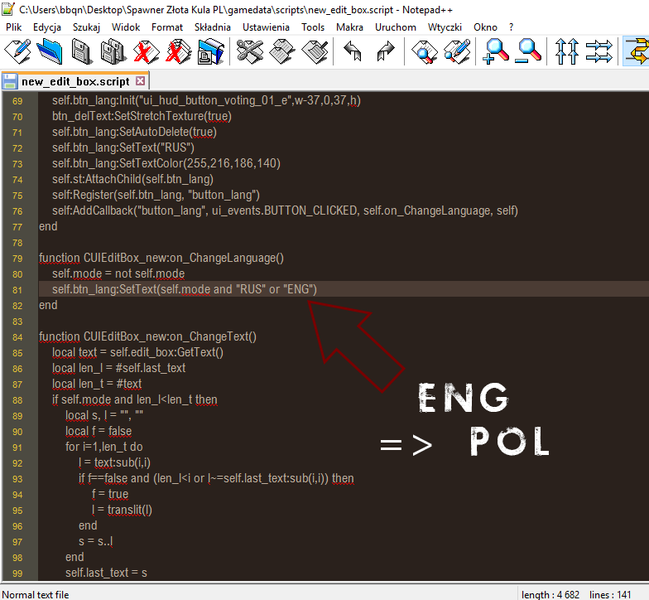Expand the Wtyczki menu
Screen dimensions: 649x600
tap(444, 27)
